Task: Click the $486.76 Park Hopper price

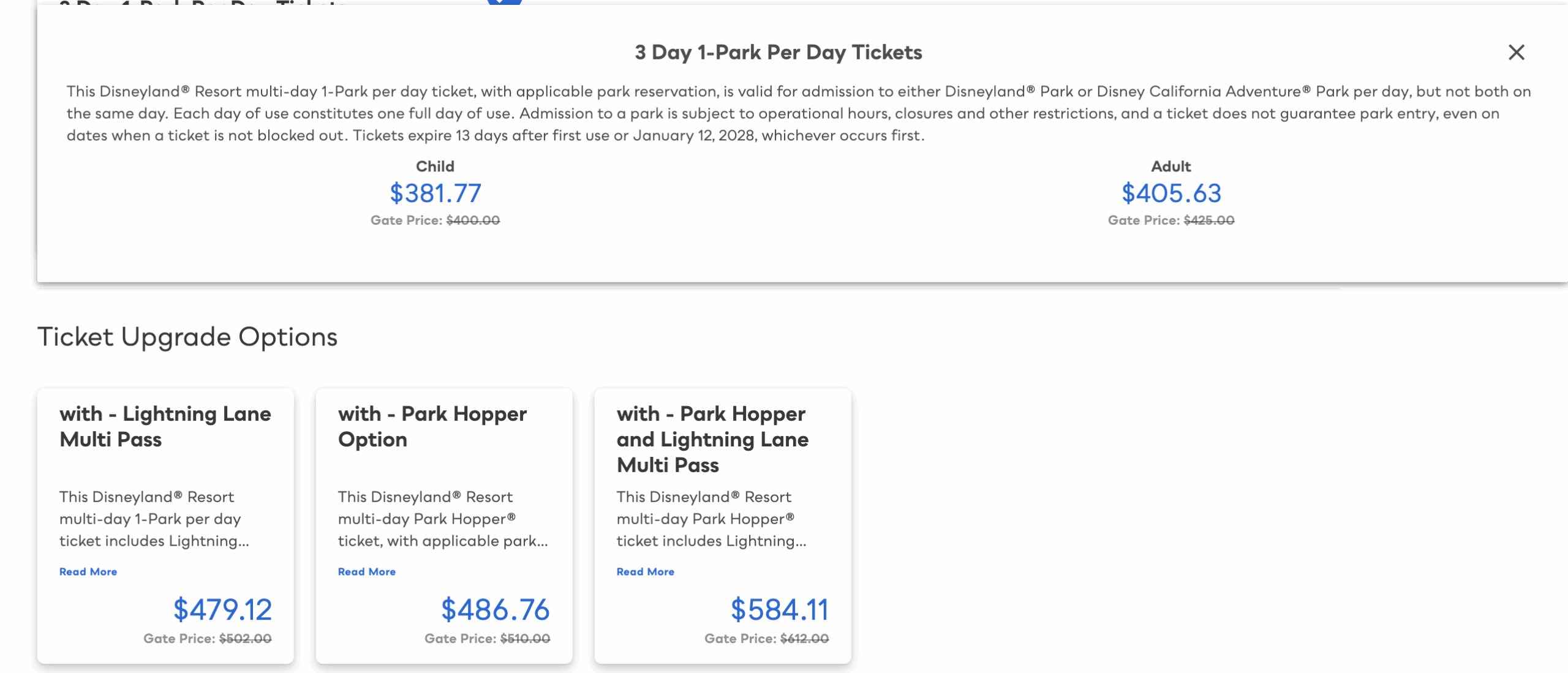Action: click(495, 609)
